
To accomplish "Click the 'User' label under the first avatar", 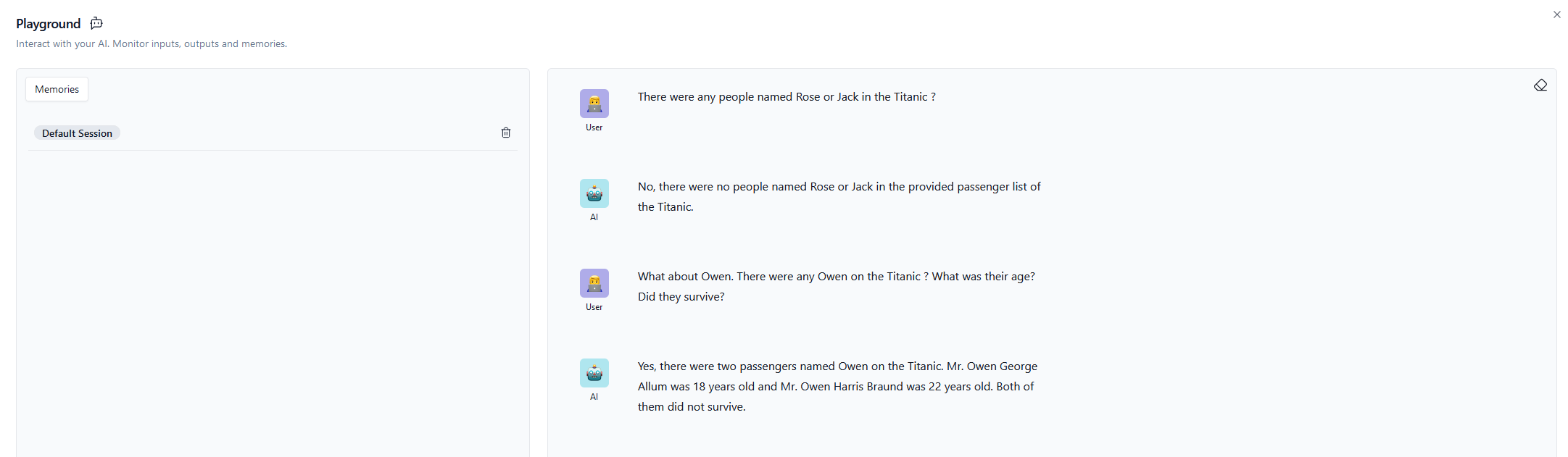I will coord(594,127).
